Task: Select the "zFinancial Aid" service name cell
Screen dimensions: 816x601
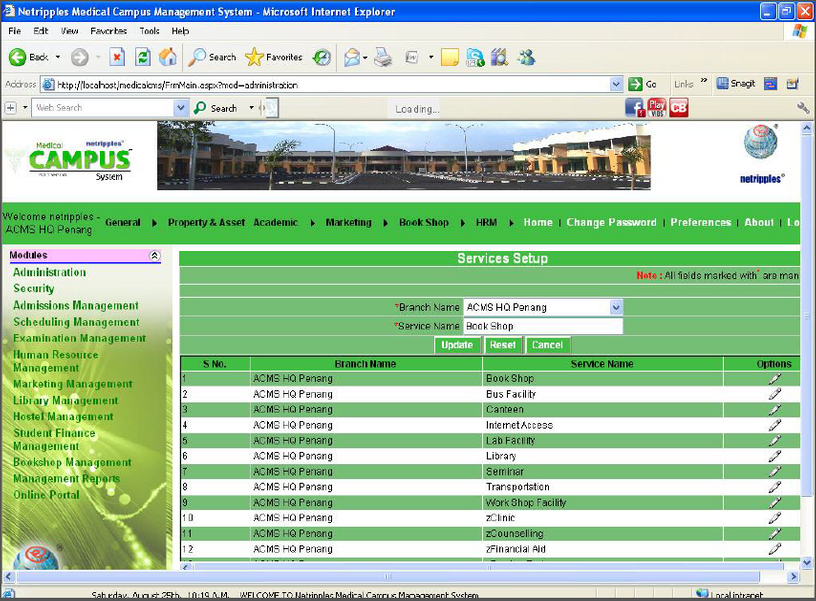Action: tap(603, 549)
